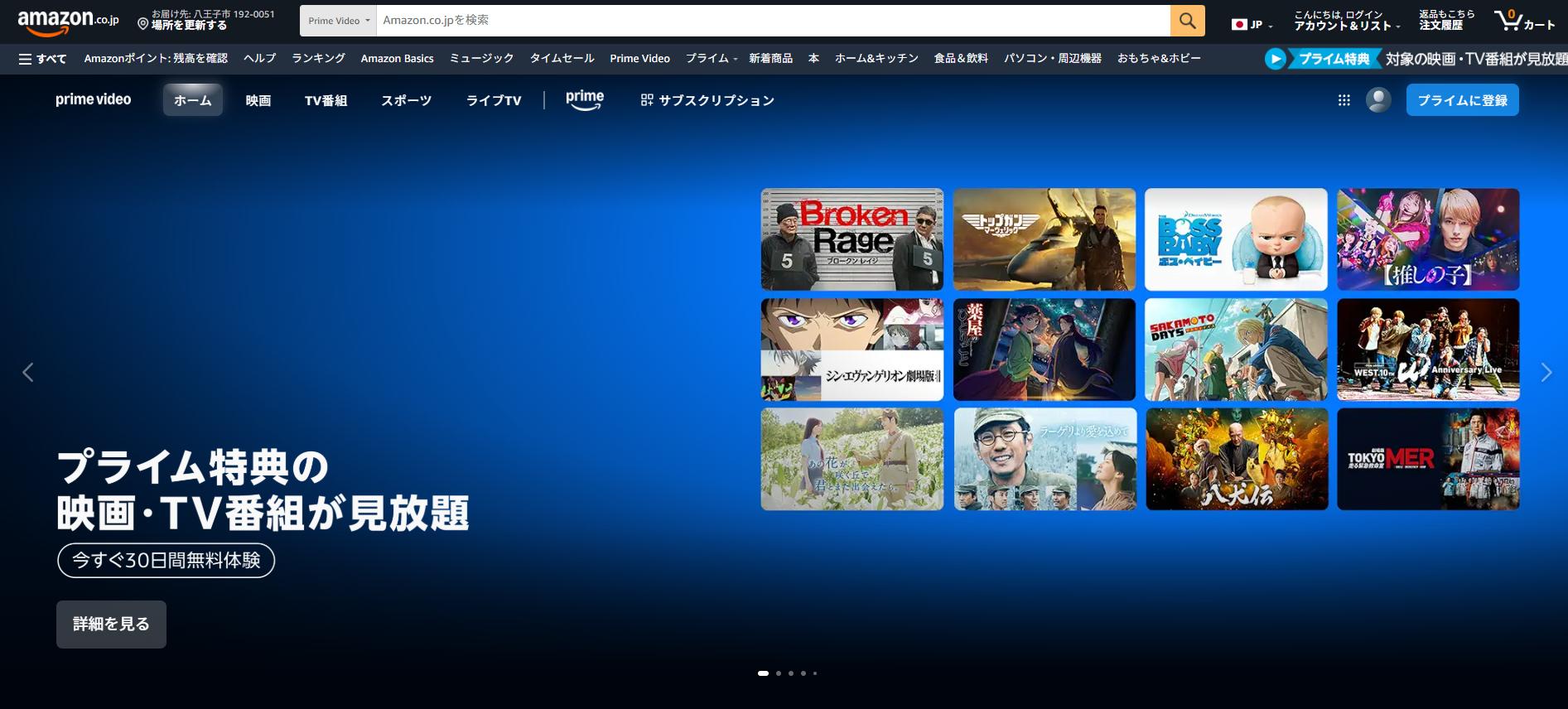Open the ヘルプ link
The width and height of the screenshot is (1568, 709).
(x=259, y=59)
